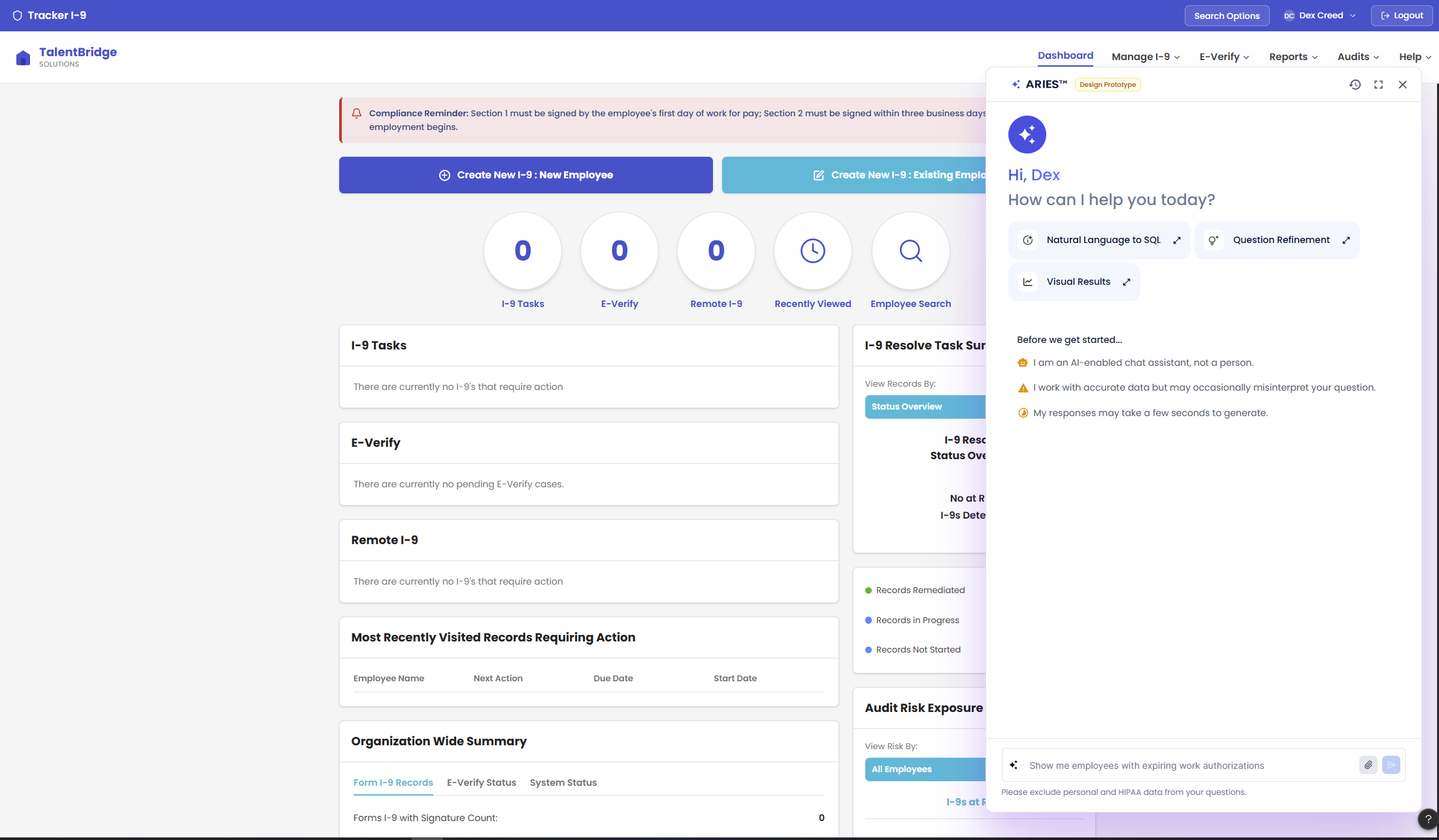
Task: Click the TalentBridge home logo icon
Action: [23, 57]
